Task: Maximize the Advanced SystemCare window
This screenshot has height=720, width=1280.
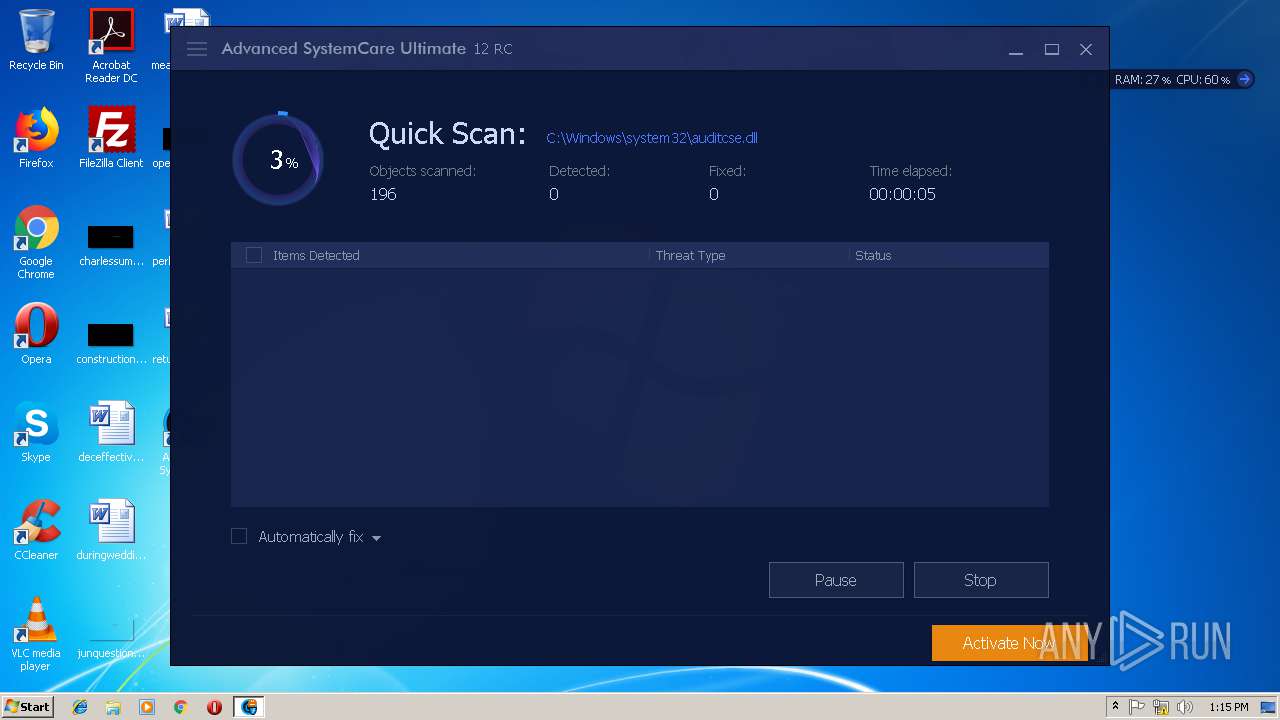Action: pyautogui.click(x=1052, y=49)
